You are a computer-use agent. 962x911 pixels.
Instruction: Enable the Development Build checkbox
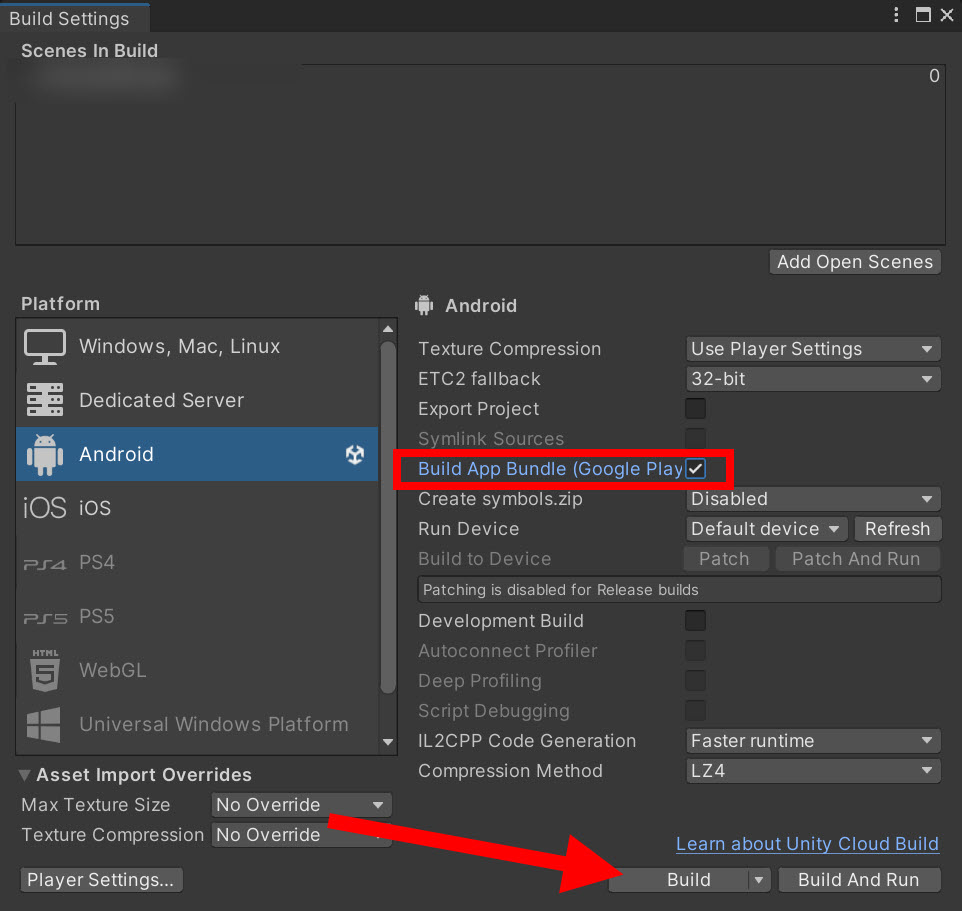tap(695, 621)
